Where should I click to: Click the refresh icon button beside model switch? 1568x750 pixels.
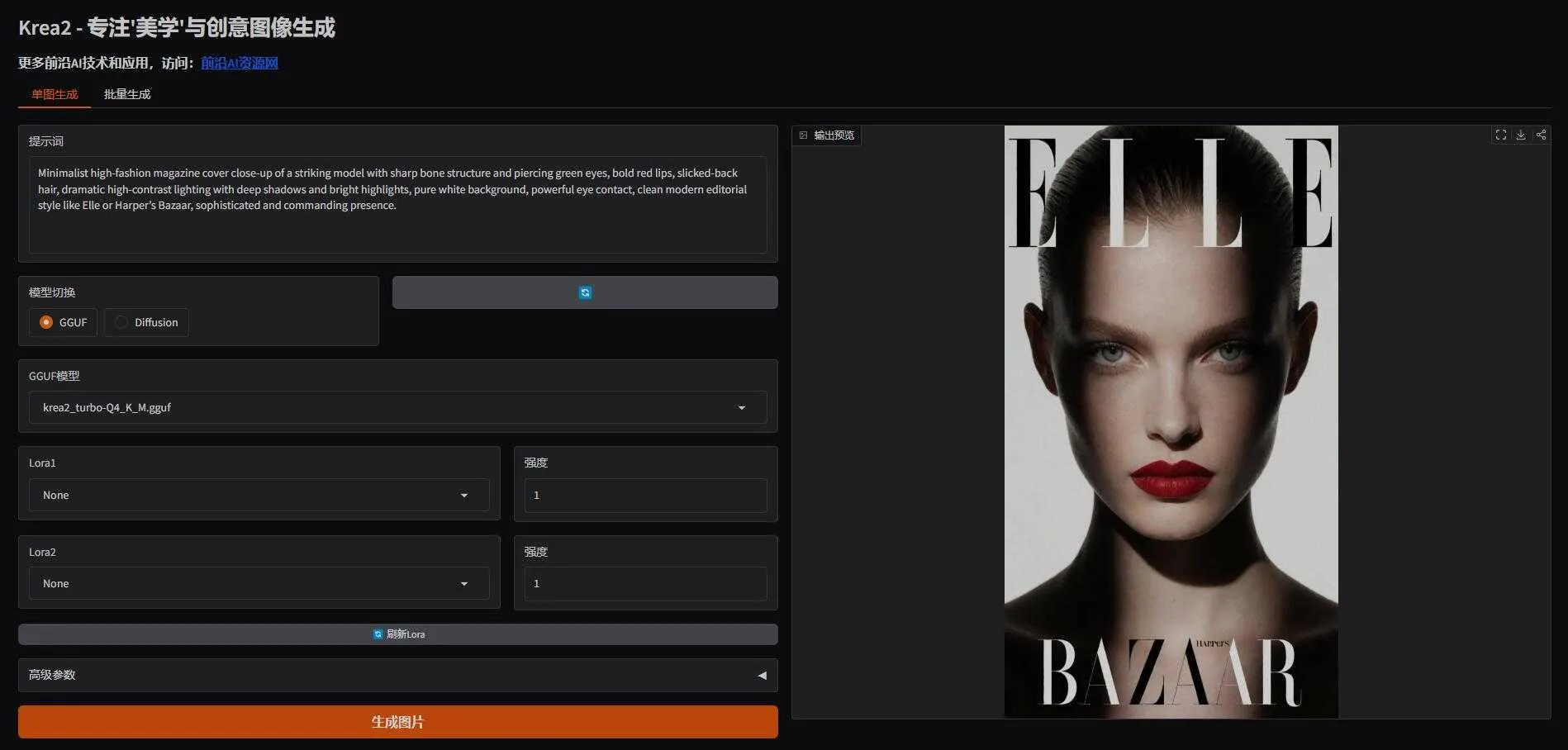tap(585, 292)
